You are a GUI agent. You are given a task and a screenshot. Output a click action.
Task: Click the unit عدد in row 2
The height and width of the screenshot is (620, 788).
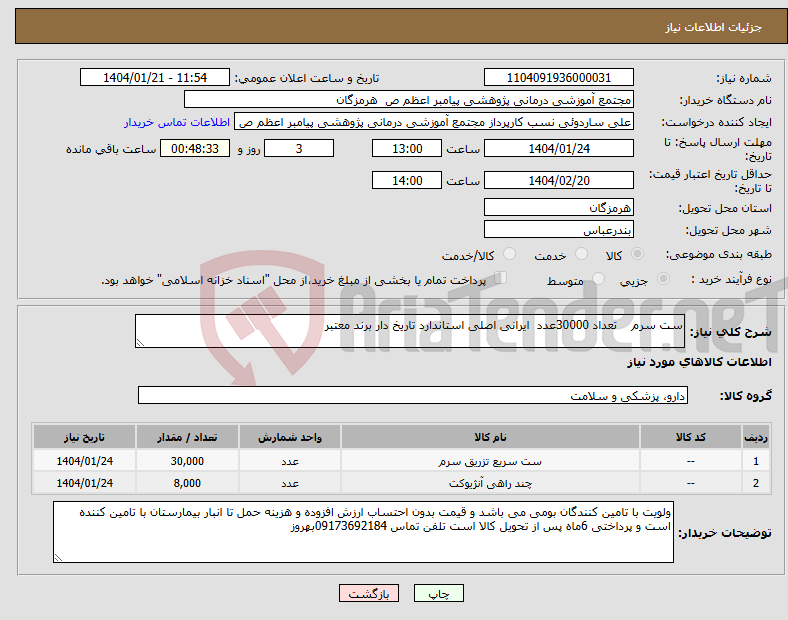tap(290, 483)
